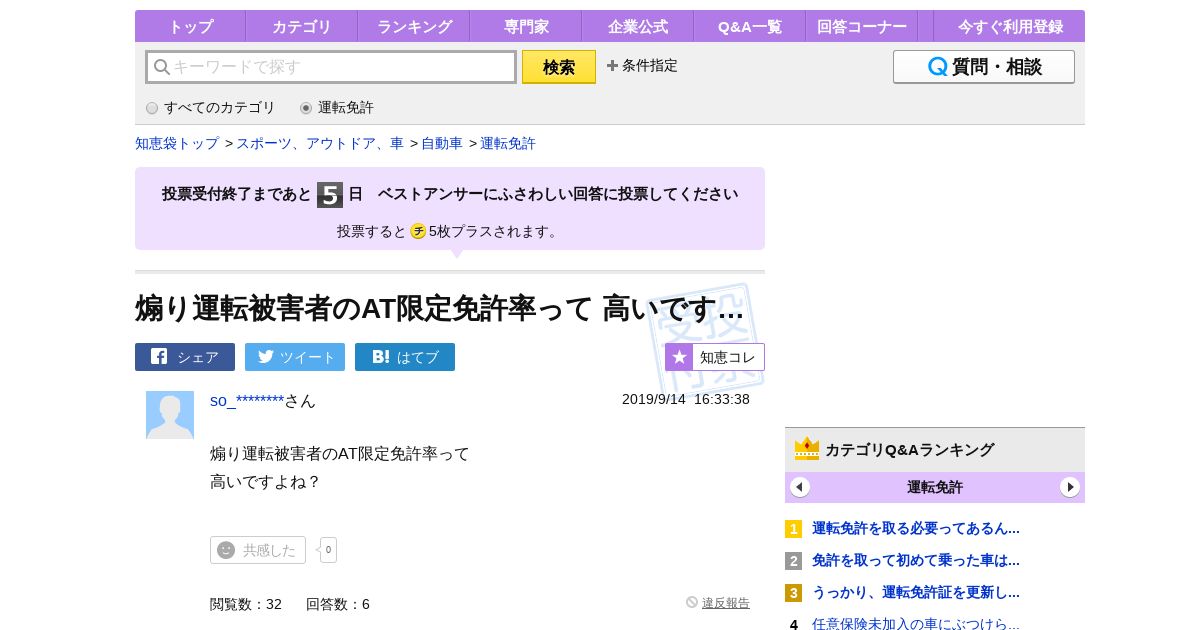Click the 回答数:6 text
The width and height of the screenshot is (1200, 630).
338,604
